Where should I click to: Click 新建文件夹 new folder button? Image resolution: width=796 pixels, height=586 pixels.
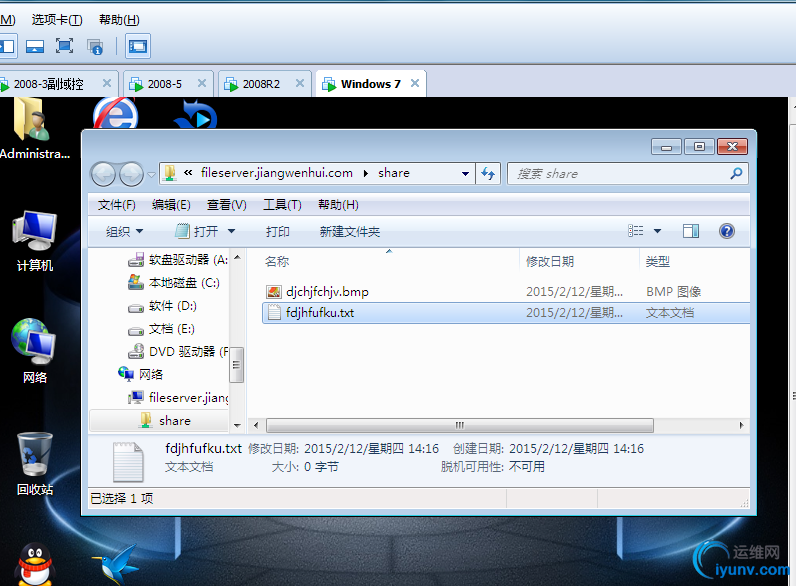point(350,232)
